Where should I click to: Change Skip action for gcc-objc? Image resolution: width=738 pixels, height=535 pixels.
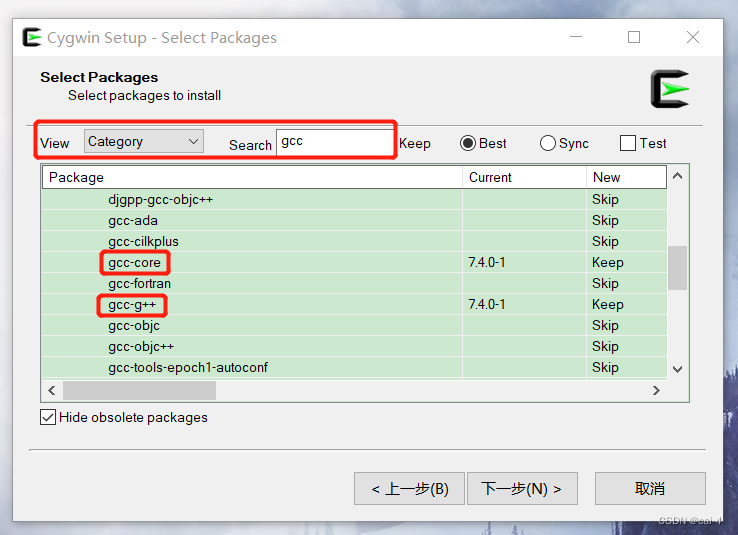coord(605,326)
